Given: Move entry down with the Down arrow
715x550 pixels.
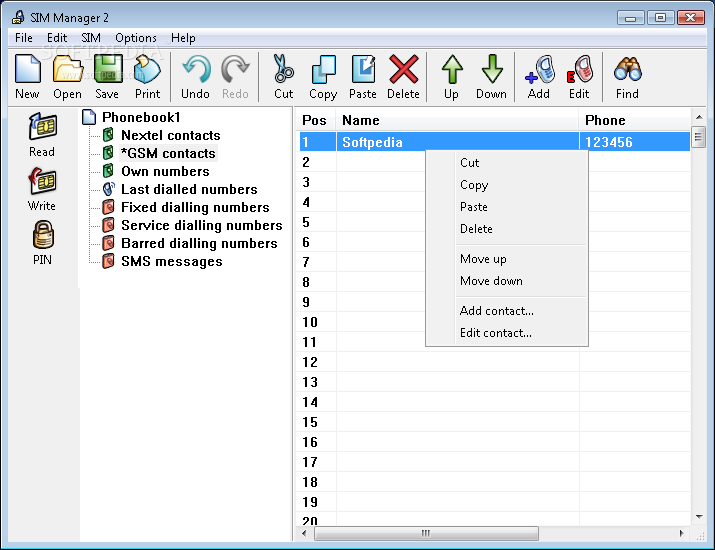Looking at the screenshot, I should click(x=492, y=69).
